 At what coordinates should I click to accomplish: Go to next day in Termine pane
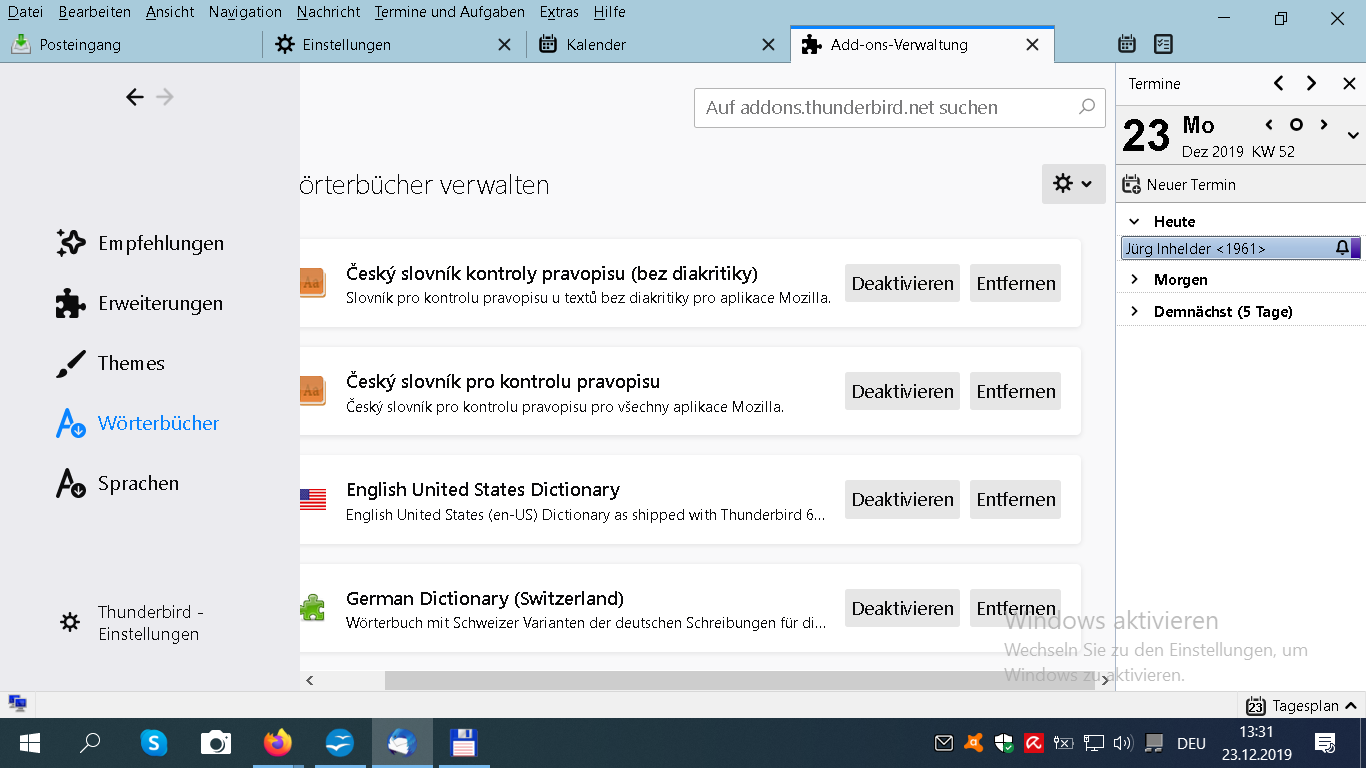(x=1324, y=125)
